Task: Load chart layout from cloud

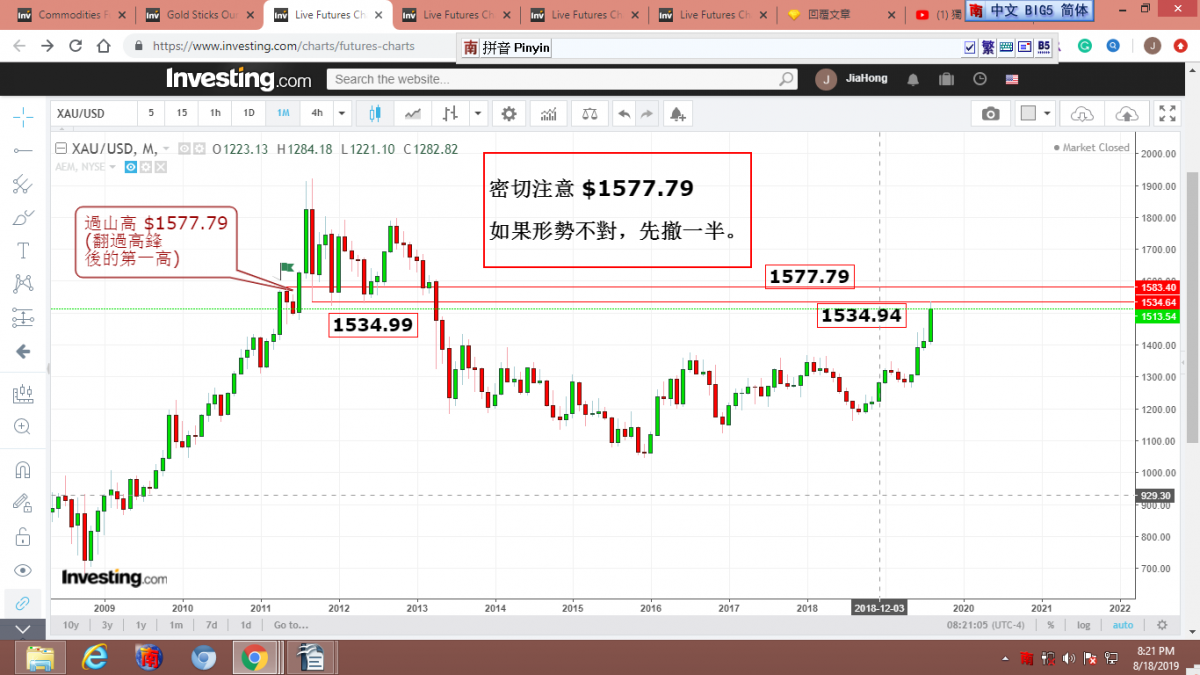Action: [1083, 114]
